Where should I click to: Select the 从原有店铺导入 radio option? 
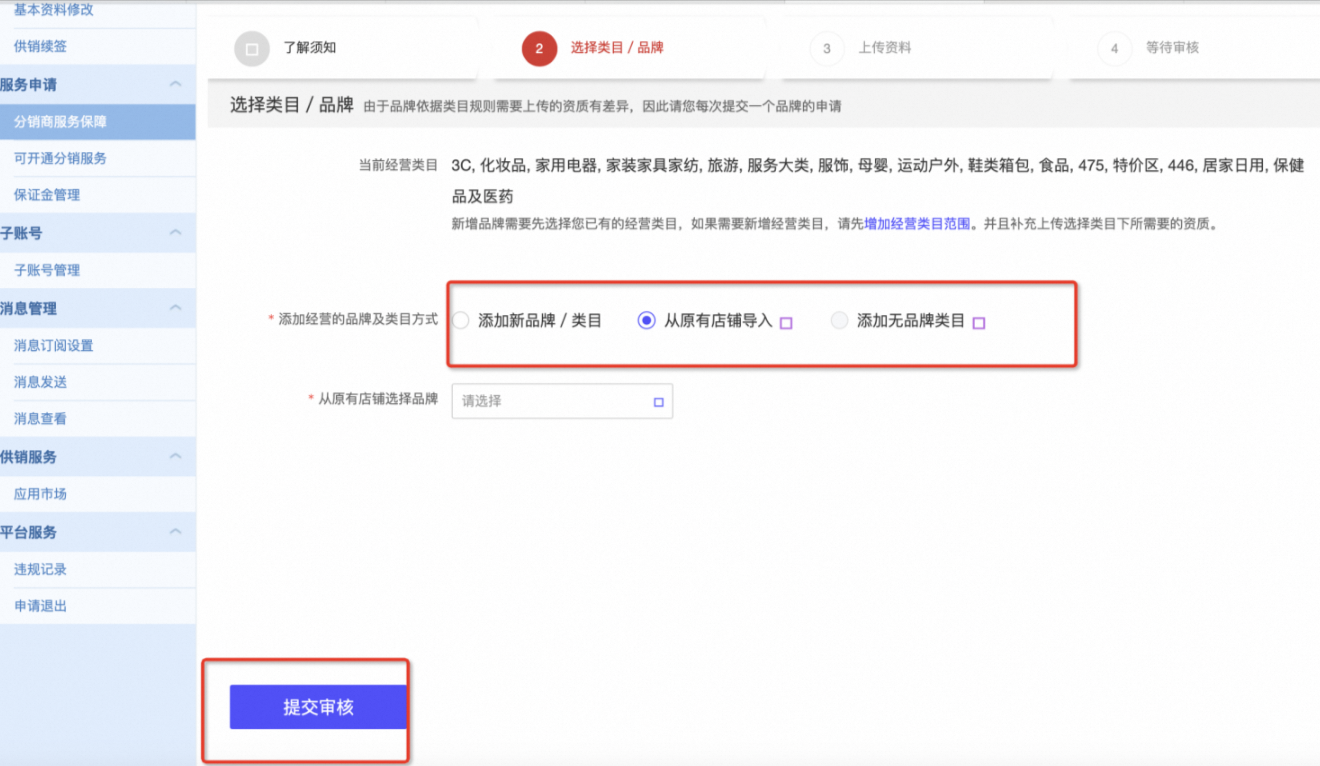646,321
